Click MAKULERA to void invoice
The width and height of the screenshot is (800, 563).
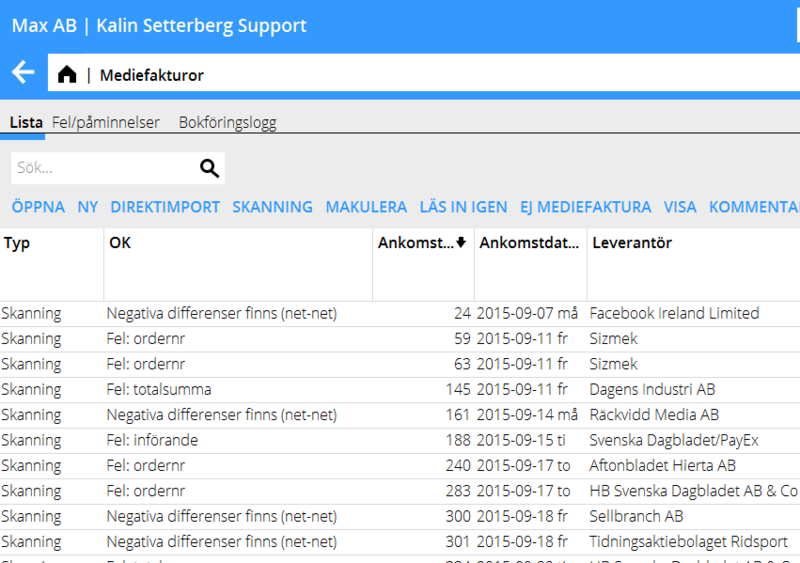point(366,207)
